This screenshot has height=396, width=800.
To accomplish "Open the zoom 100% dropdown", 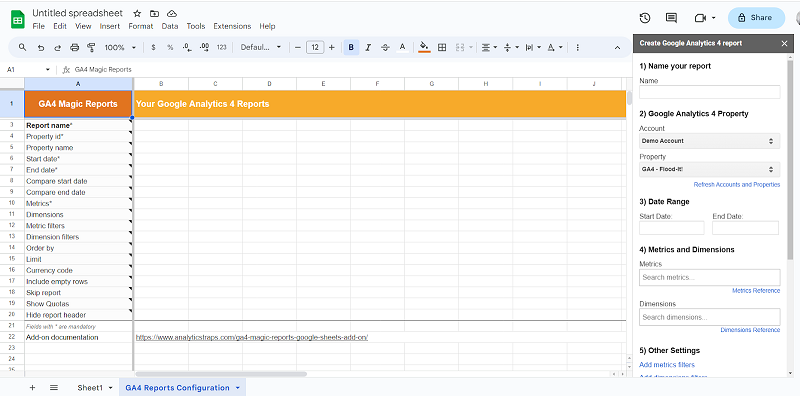I will point(120,47).
